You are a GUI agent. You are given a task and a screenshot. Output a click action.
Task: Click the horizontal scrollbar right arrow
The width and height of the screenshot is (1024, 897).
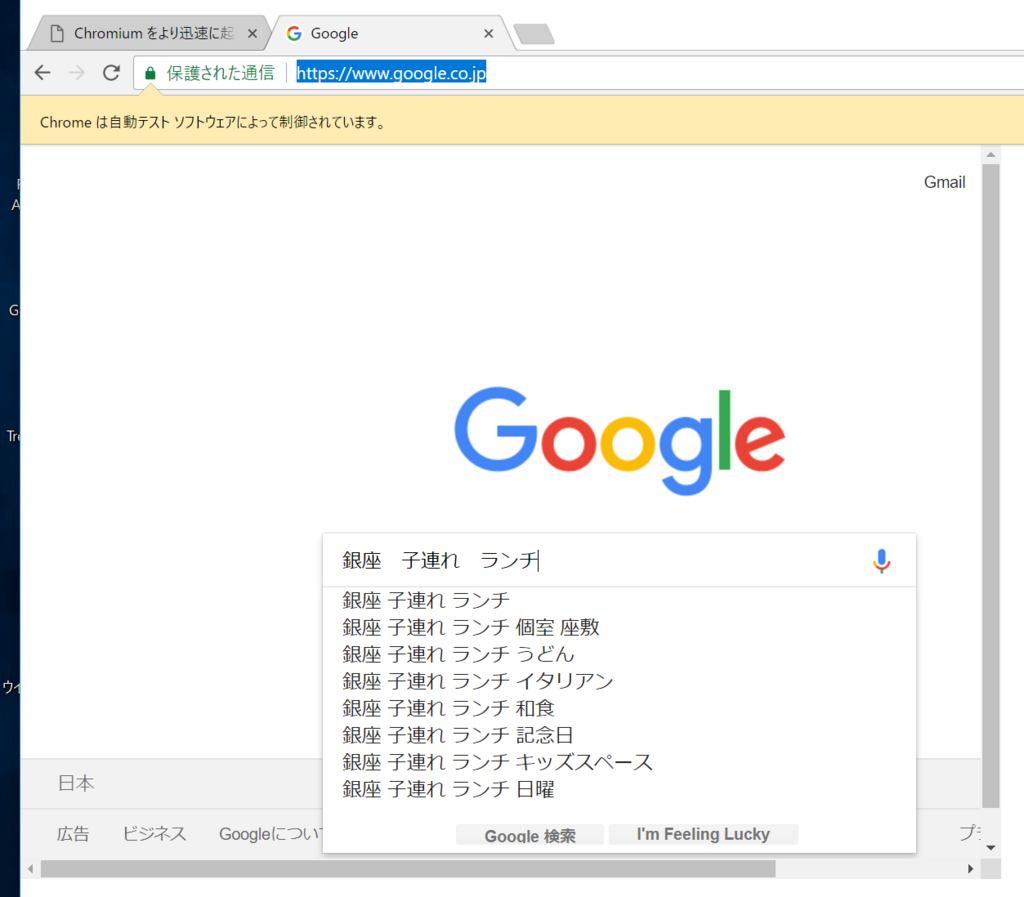point(970,869)
